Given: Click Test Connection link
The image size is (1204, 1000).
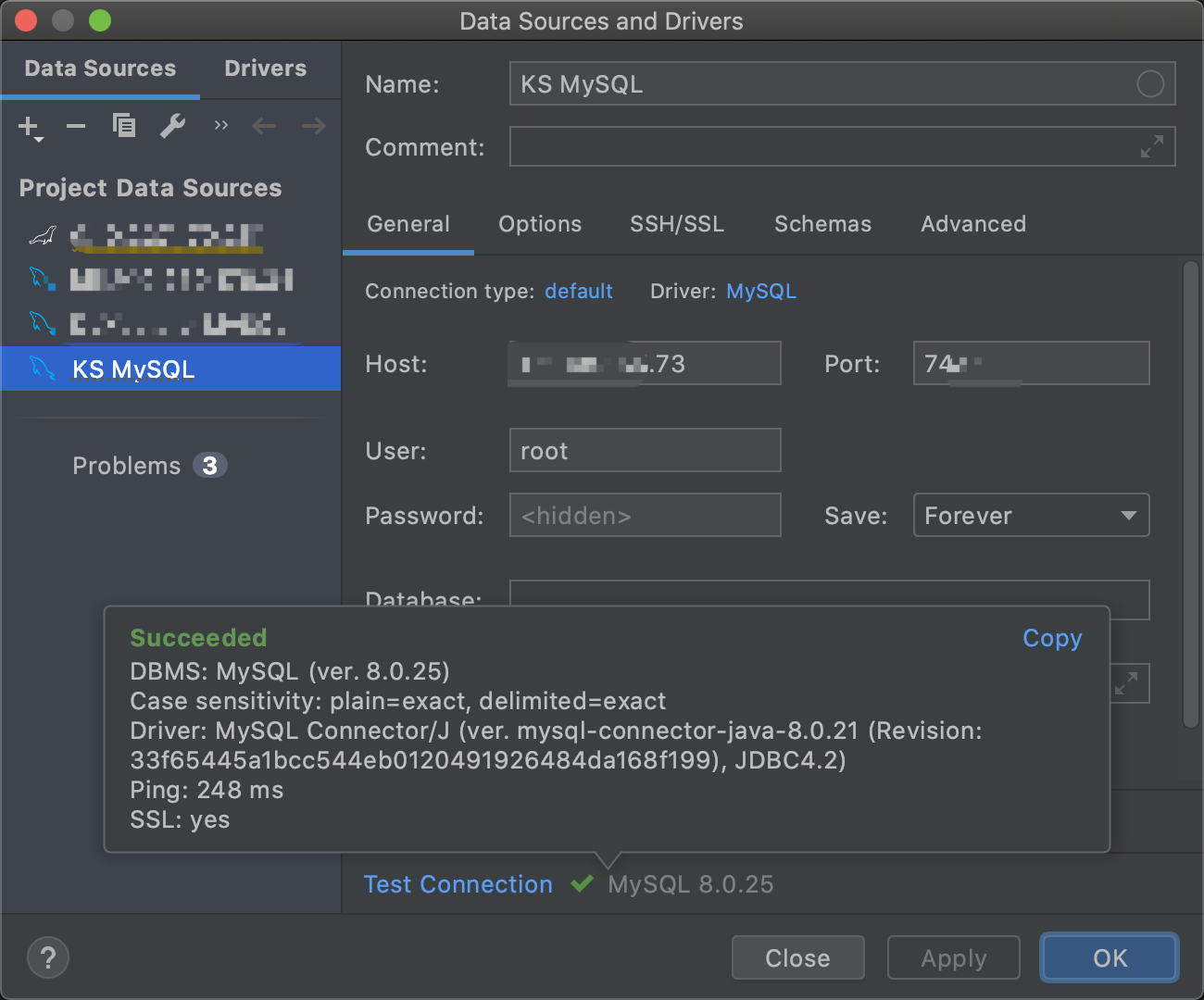Looking at the screenshot, I should [458, 884].
